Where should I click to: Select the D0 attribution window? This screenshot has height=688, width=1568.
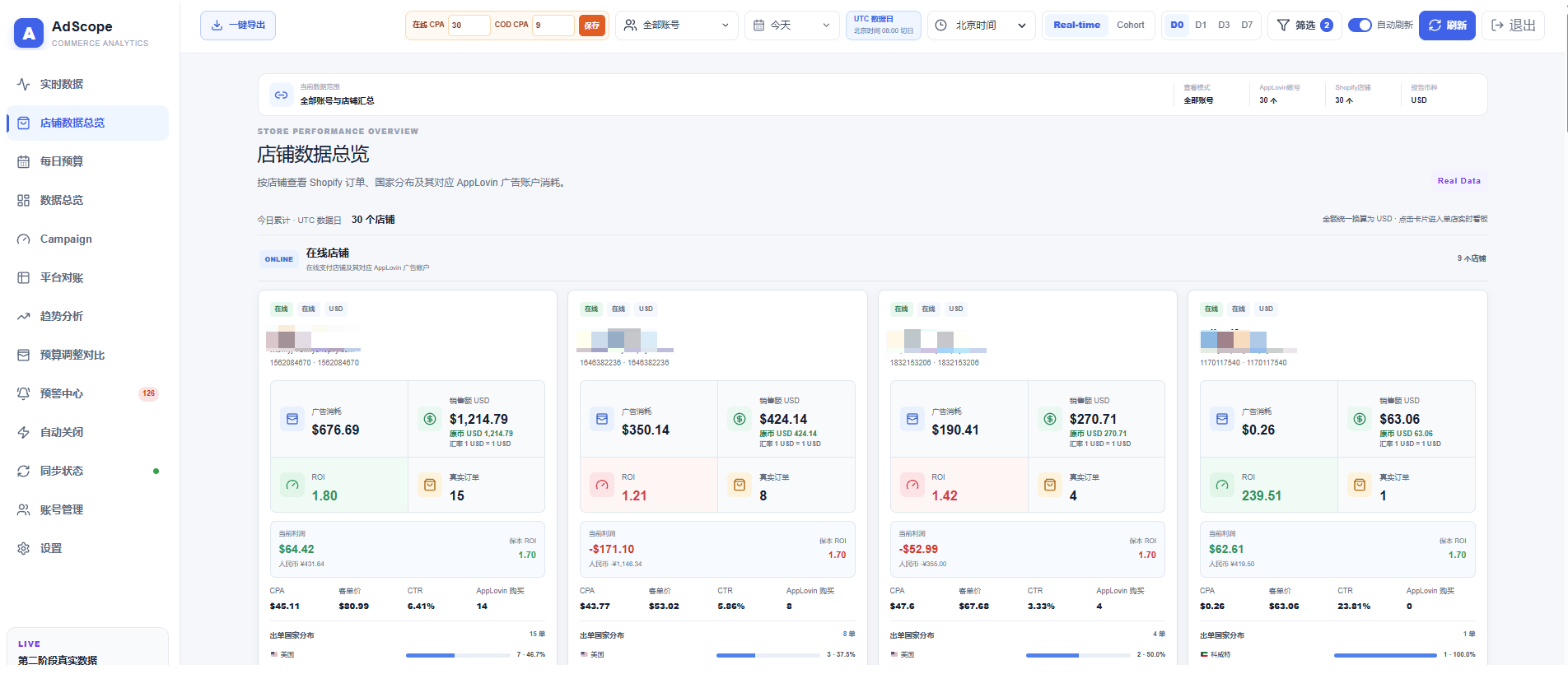click(1177, 26)
